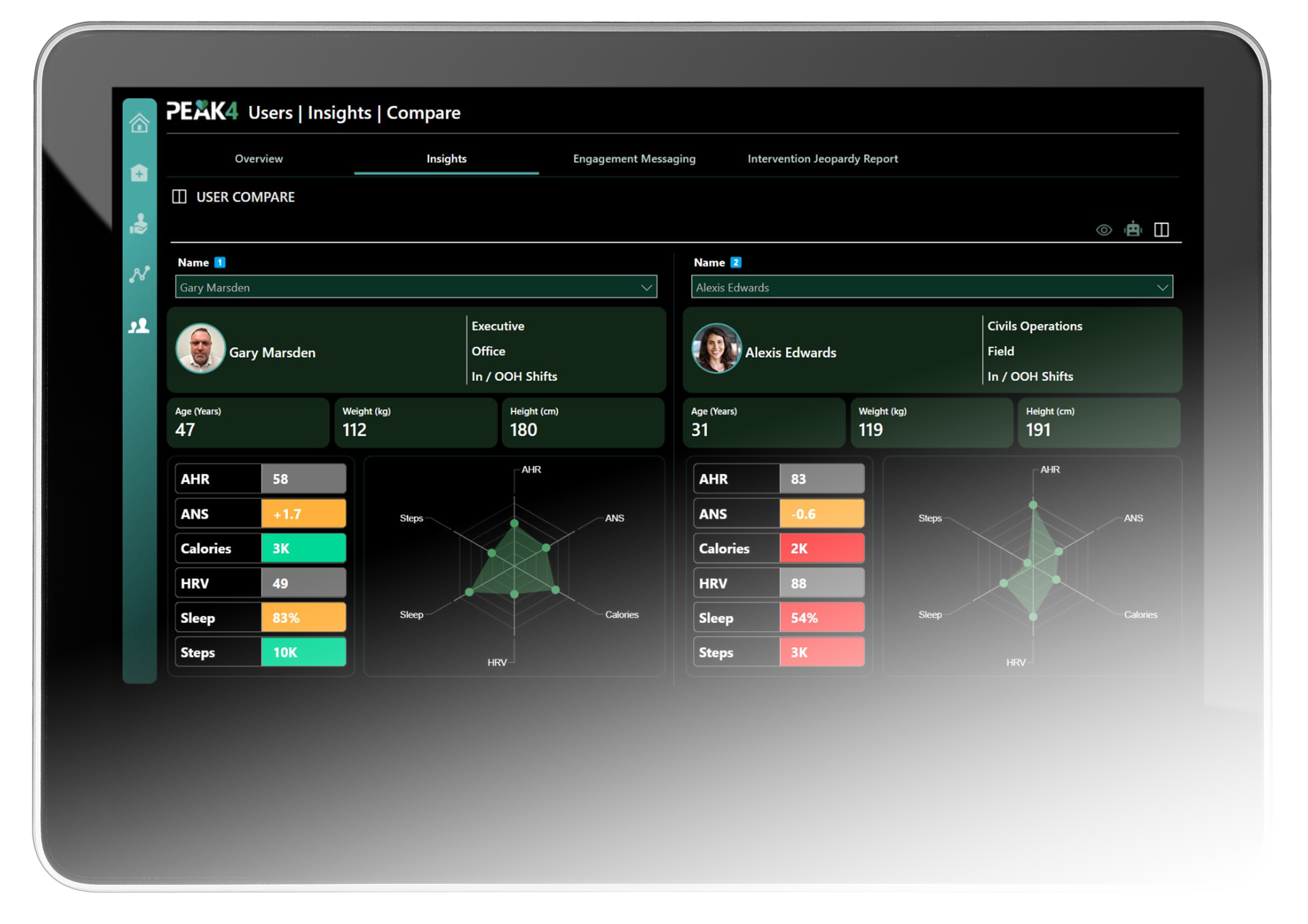
Task: Open the line chart trends sidebar icon
Action: coord(139,275)
